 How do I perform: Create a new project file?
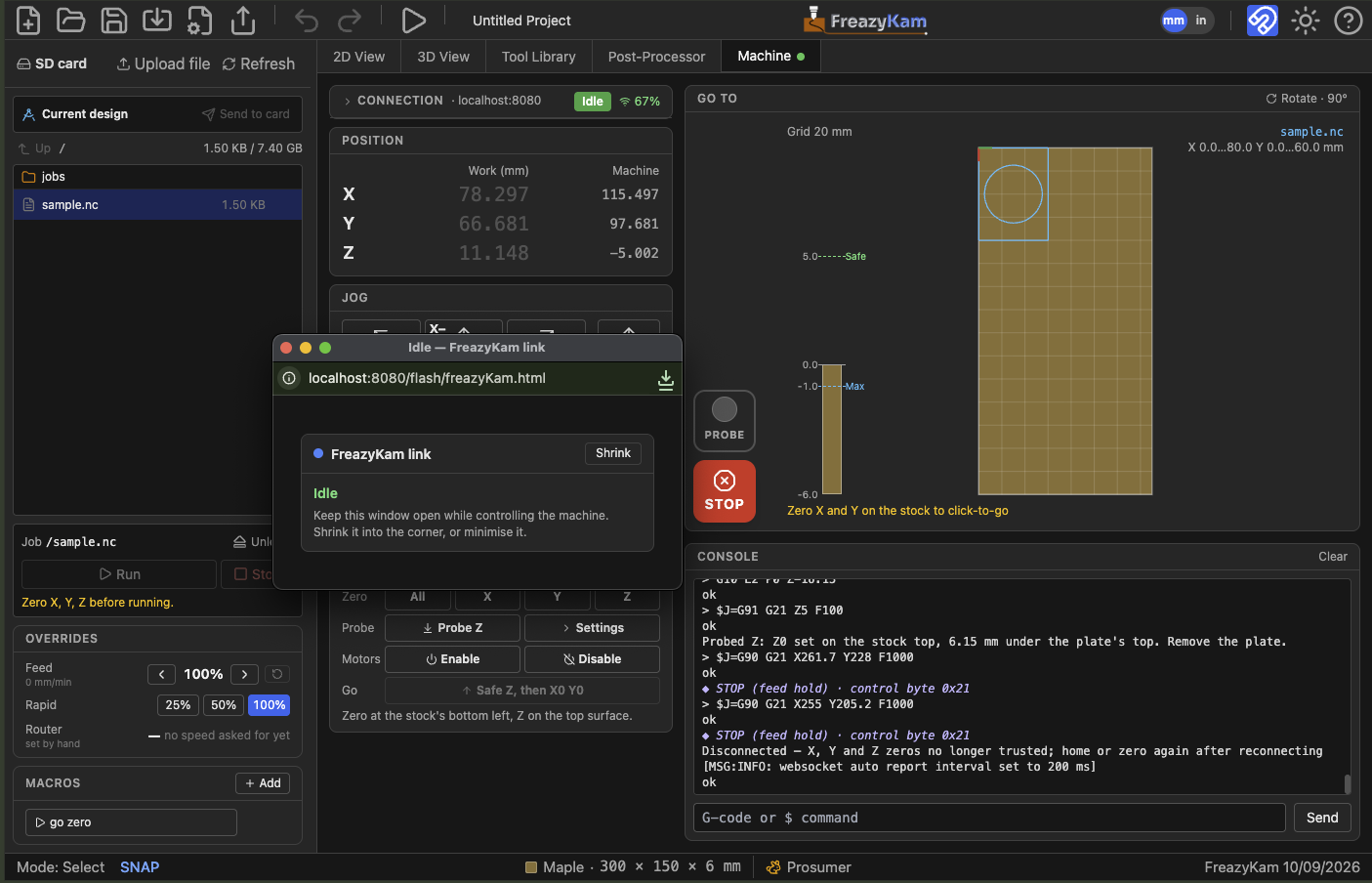point(28,20)
